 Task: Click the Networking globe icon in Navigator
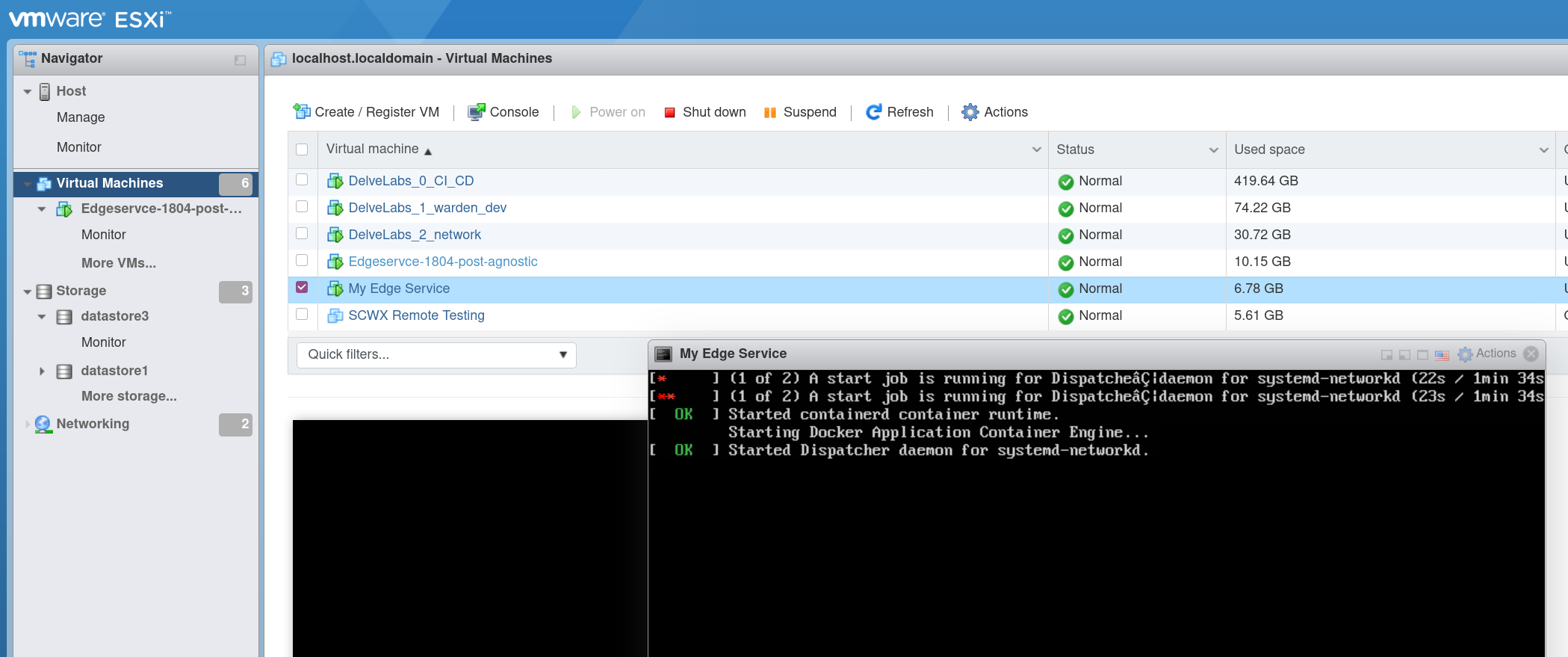[x=43, y=424]
